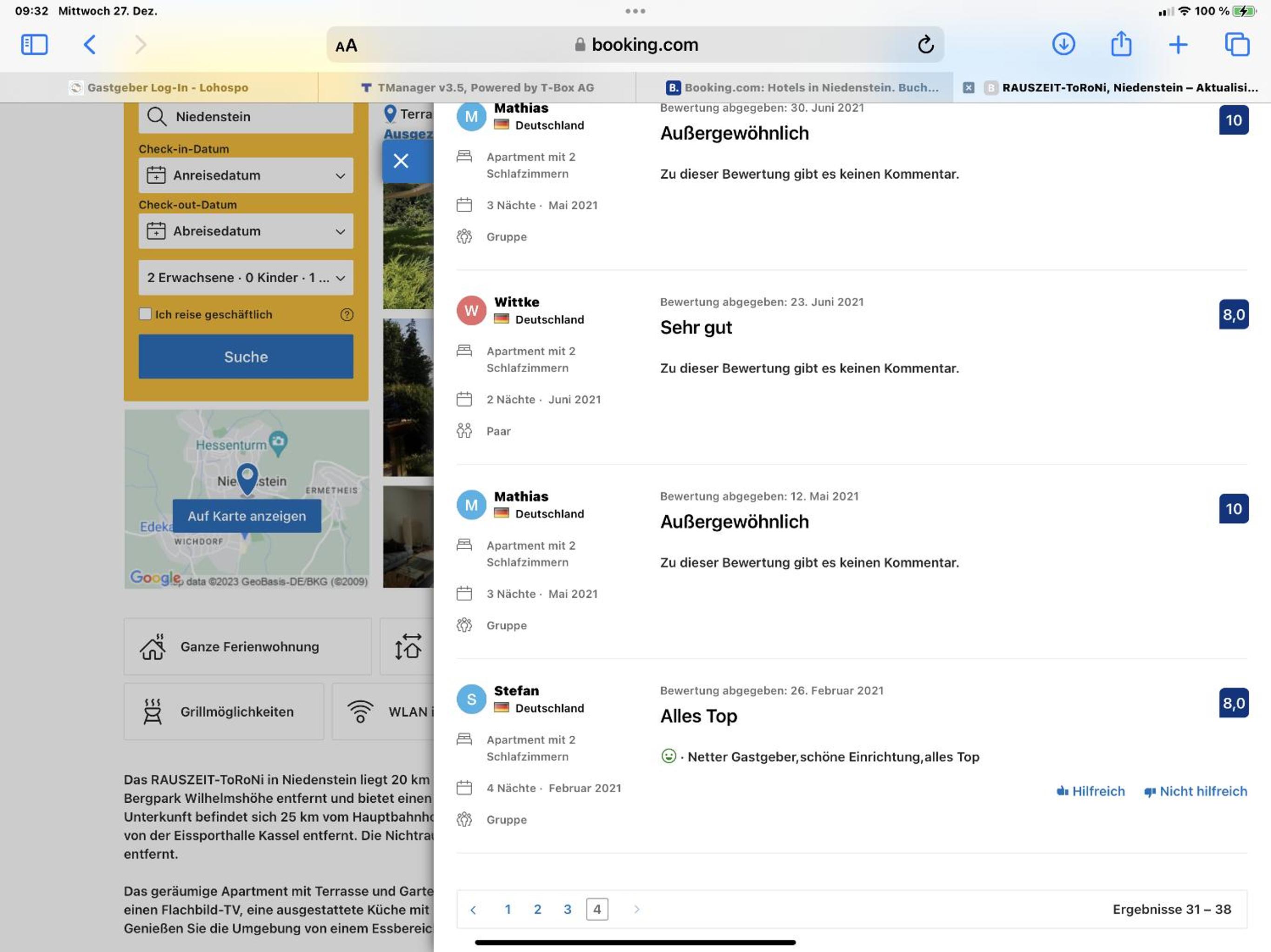1271x952 pixels.
Task: Click the Ausgez... location link
Action: pos(408,134)
